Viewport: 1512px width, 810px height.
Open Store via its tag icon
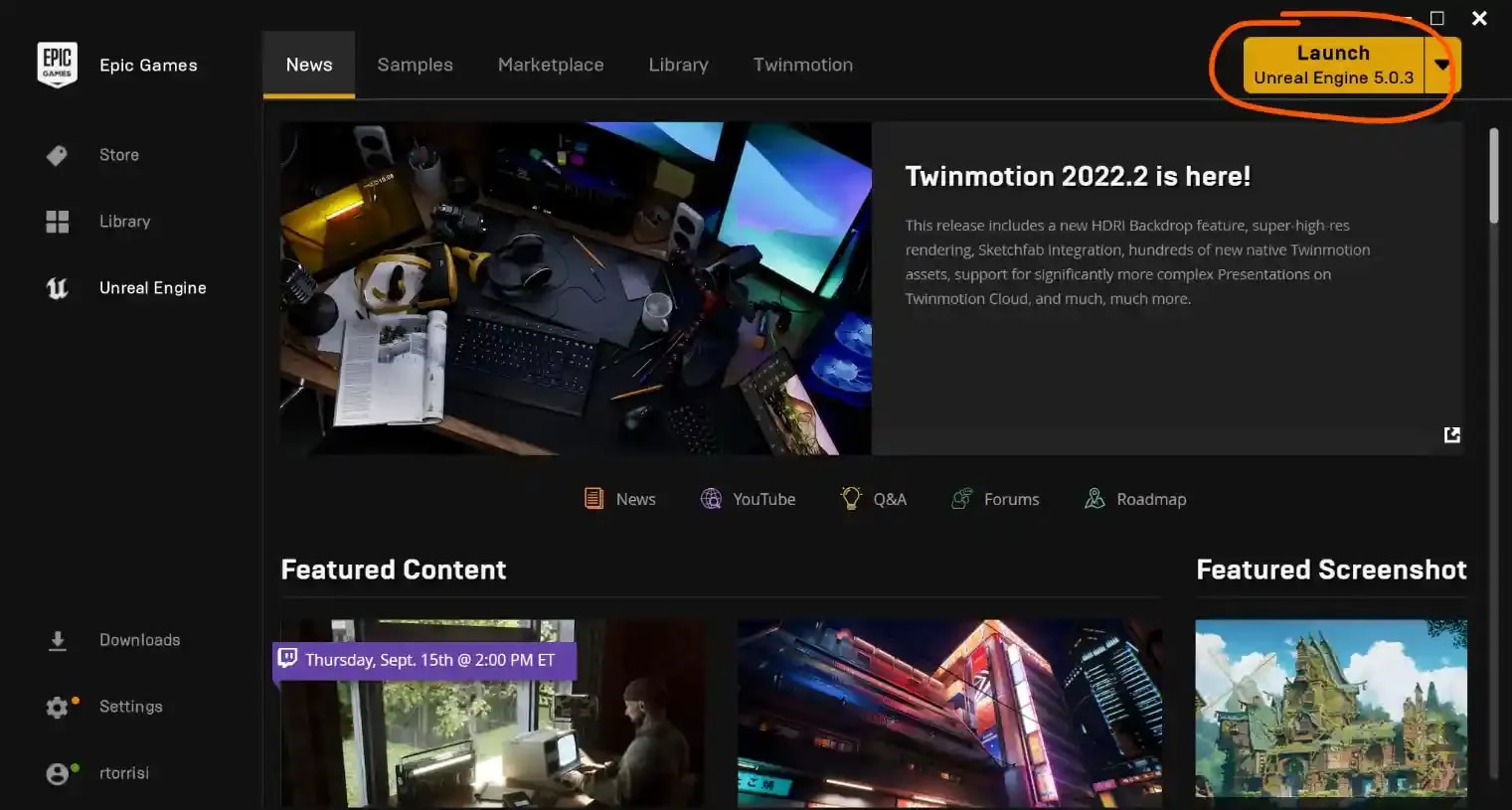(x=57, y=155)
